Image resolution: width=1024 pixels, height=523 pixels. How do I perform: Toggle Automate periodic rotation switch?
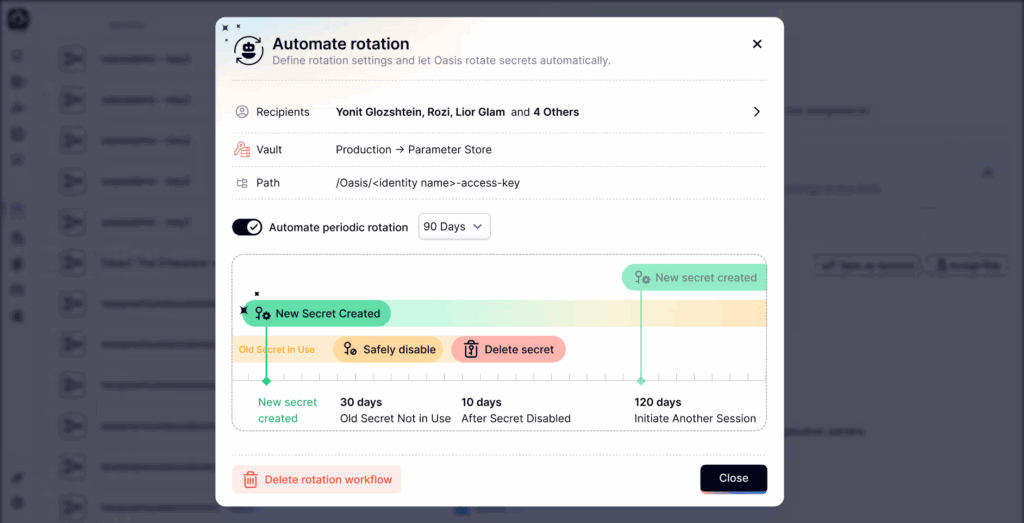pyautogui.click(x=247, y=227)
